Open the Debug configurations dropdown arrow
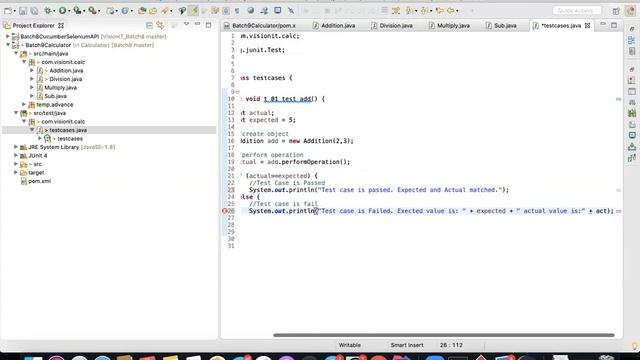This screenshot has width=640, height=360. [x=54, y=11]
